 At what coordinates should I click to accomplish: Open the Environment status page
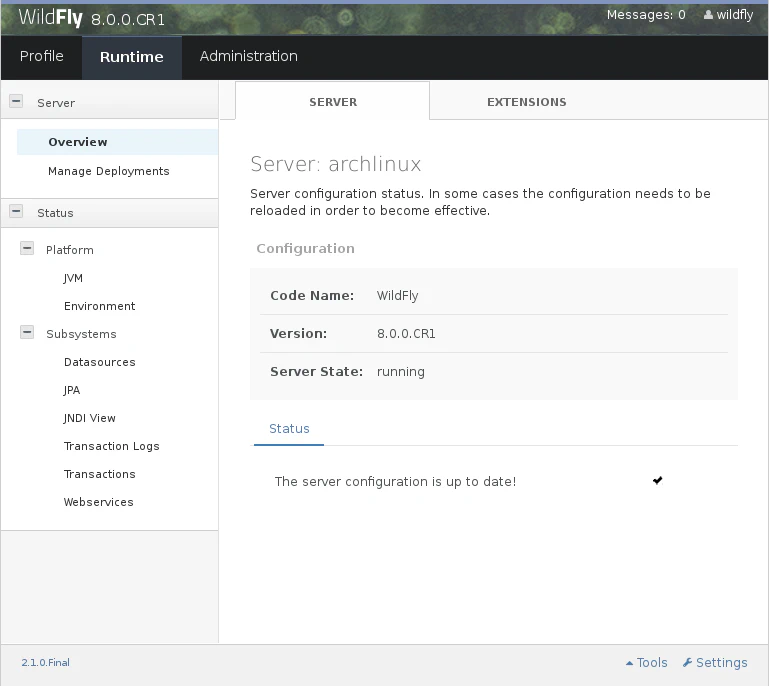click(x=99, y=306)
